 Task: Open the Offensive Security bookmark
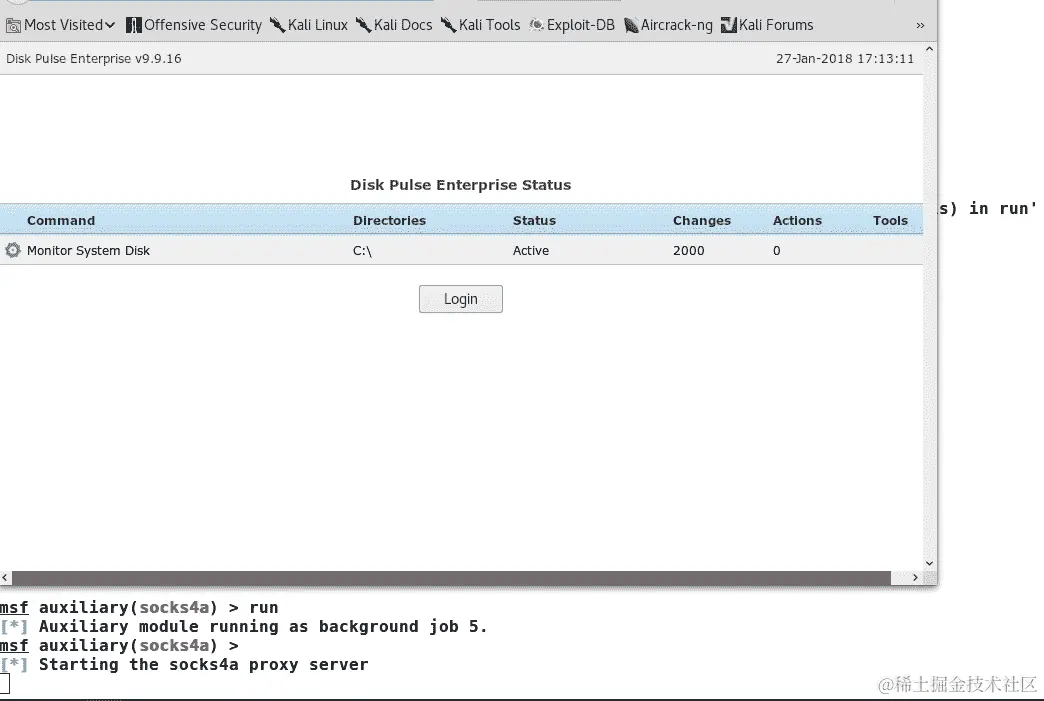[x=194, y=25]
